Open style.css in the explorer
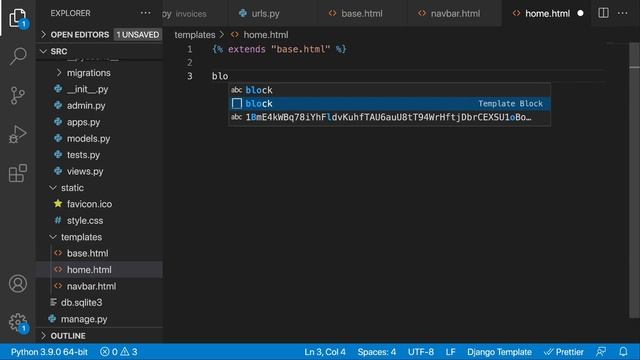Viewport: 640px width, 360px height. 85,220
